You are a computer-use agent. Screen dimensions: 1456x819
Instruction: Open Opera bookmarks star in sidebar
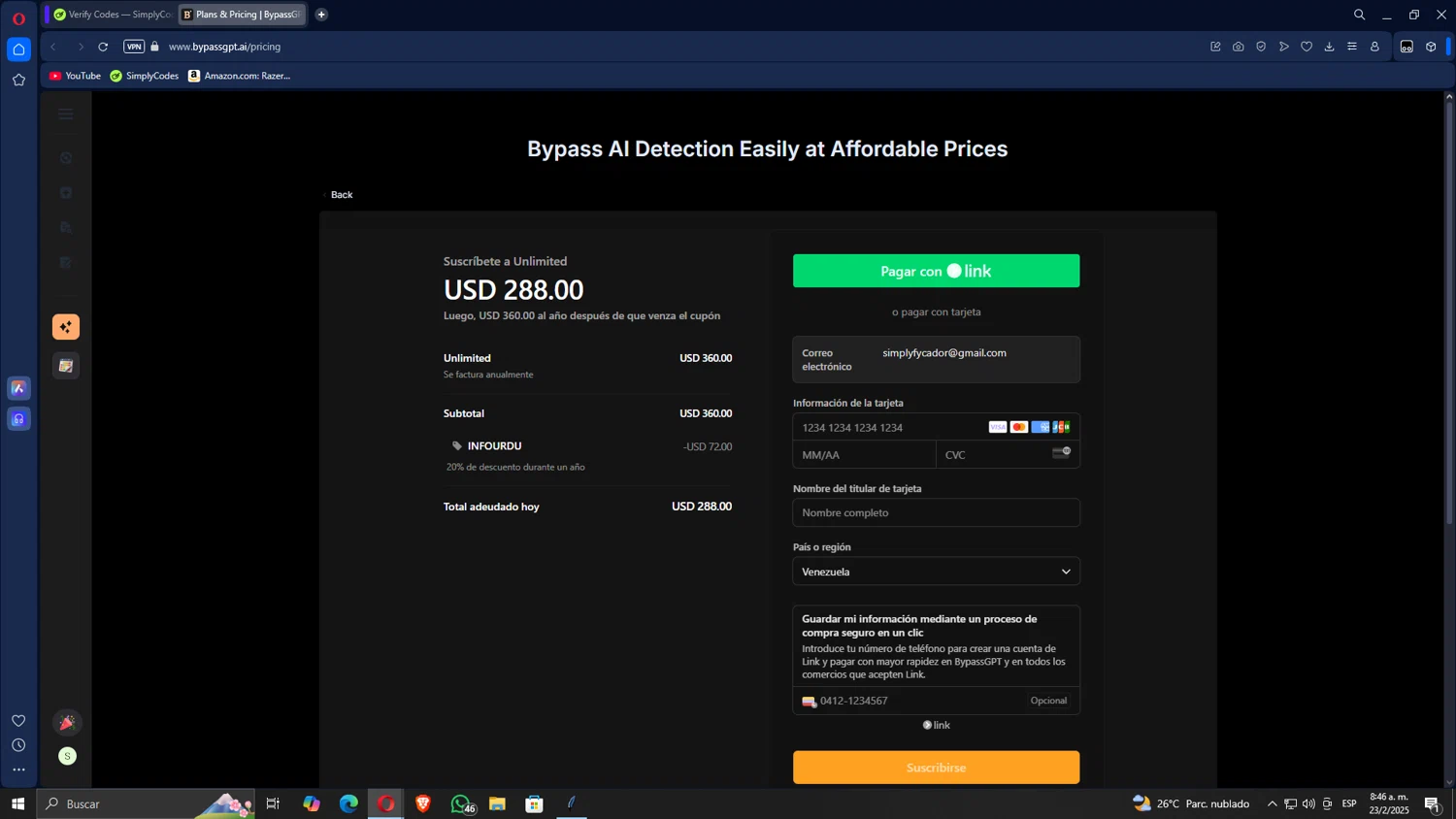pos(18,81)
